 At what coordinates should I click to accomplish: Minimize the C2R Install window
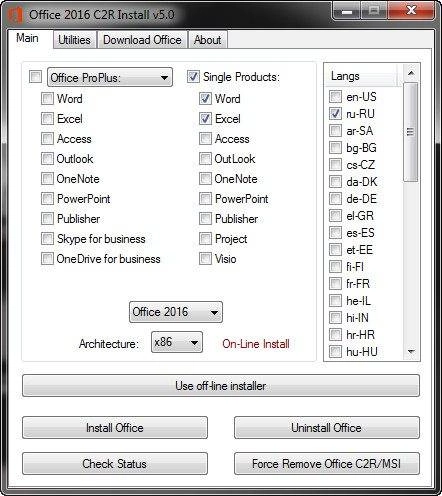(347, 12)
